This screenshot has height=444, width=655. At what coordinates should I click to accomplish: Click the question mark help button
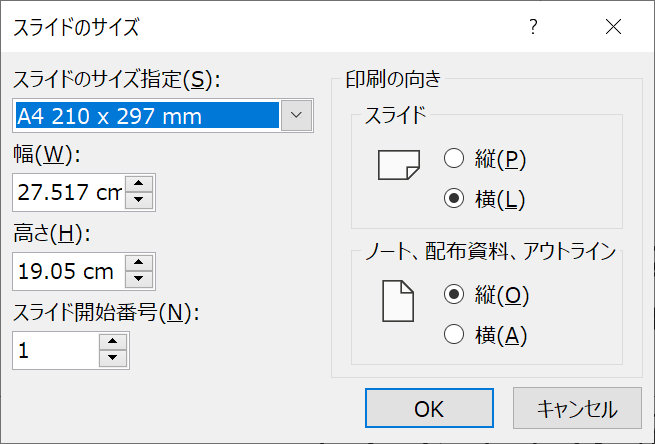533,27
